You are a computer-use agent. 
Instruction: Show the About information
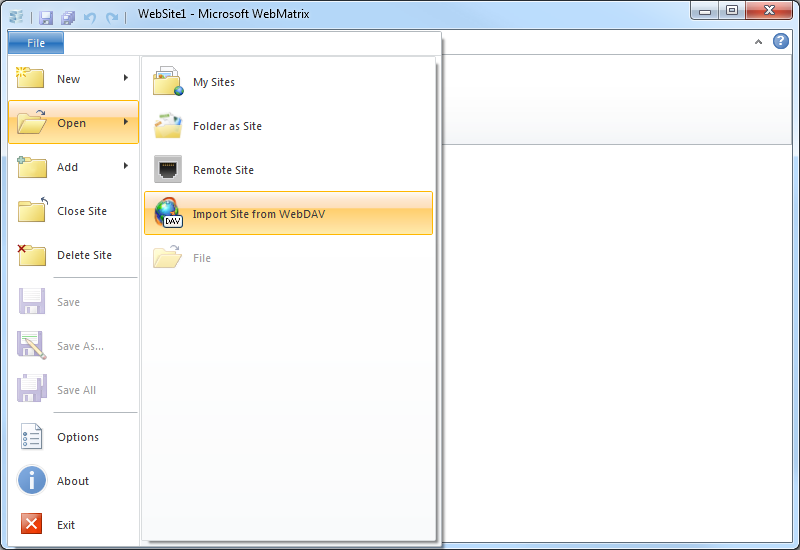click(73, 481)
